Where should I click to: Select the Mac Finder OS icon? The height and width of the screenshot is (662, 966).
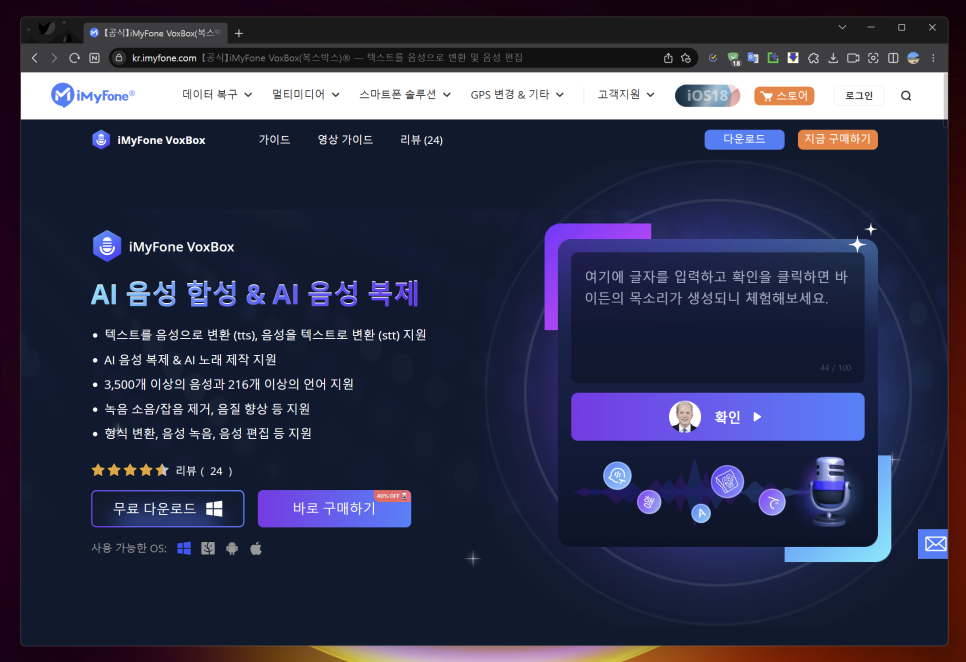pos(208,548)
